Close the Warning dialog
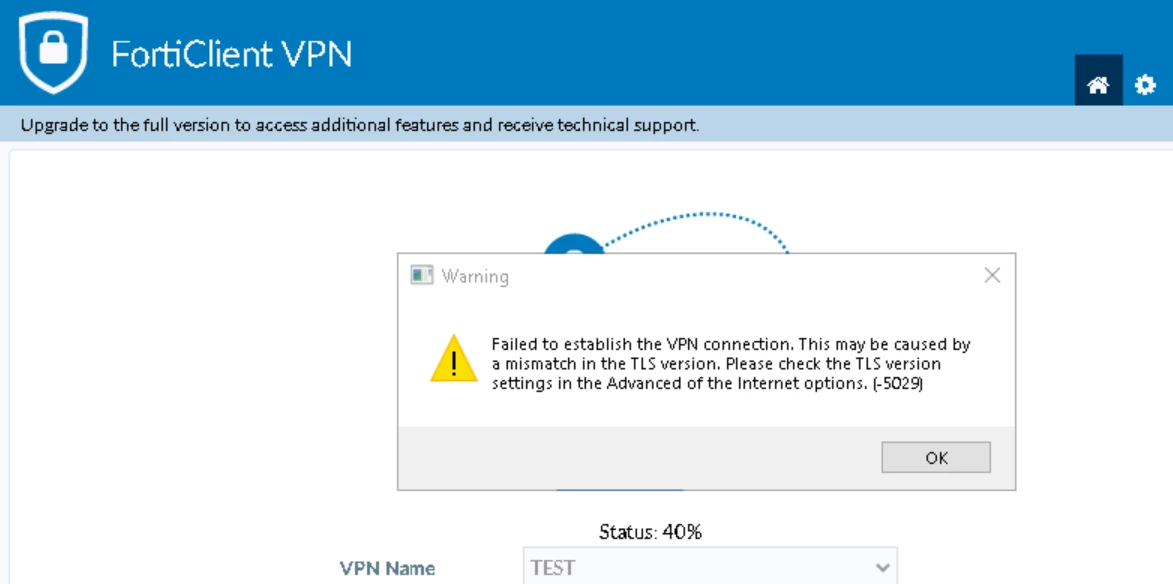Image resolution: width=1173 pixels, height=584 pixels. 992,276
